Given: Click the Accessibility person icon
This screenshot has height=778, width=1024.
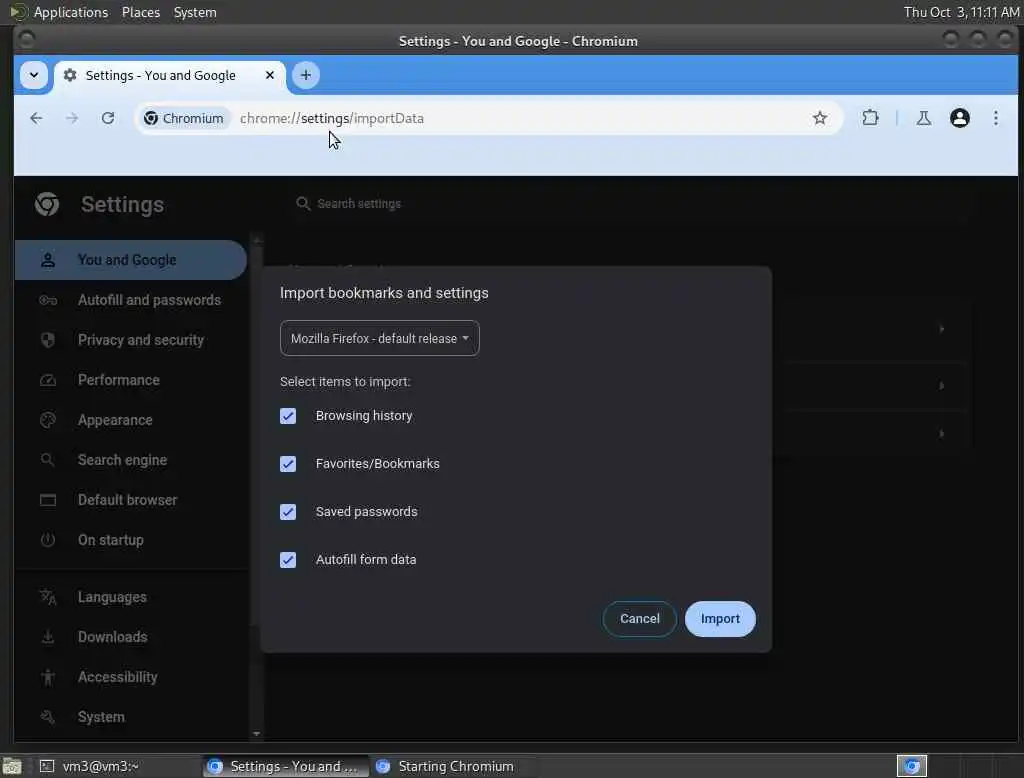Looking at the screenshot, I should tap(48, 677).
